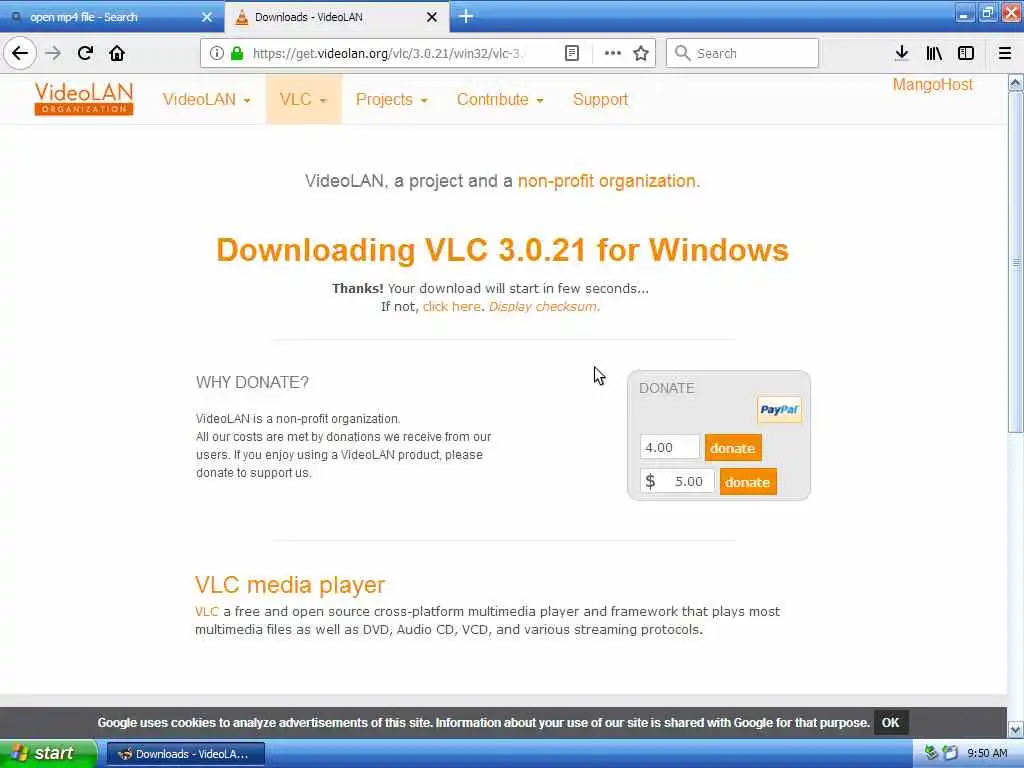Bookmark this page with the star icon
This screenshot has width=1024, height=768.
[641, 53]
